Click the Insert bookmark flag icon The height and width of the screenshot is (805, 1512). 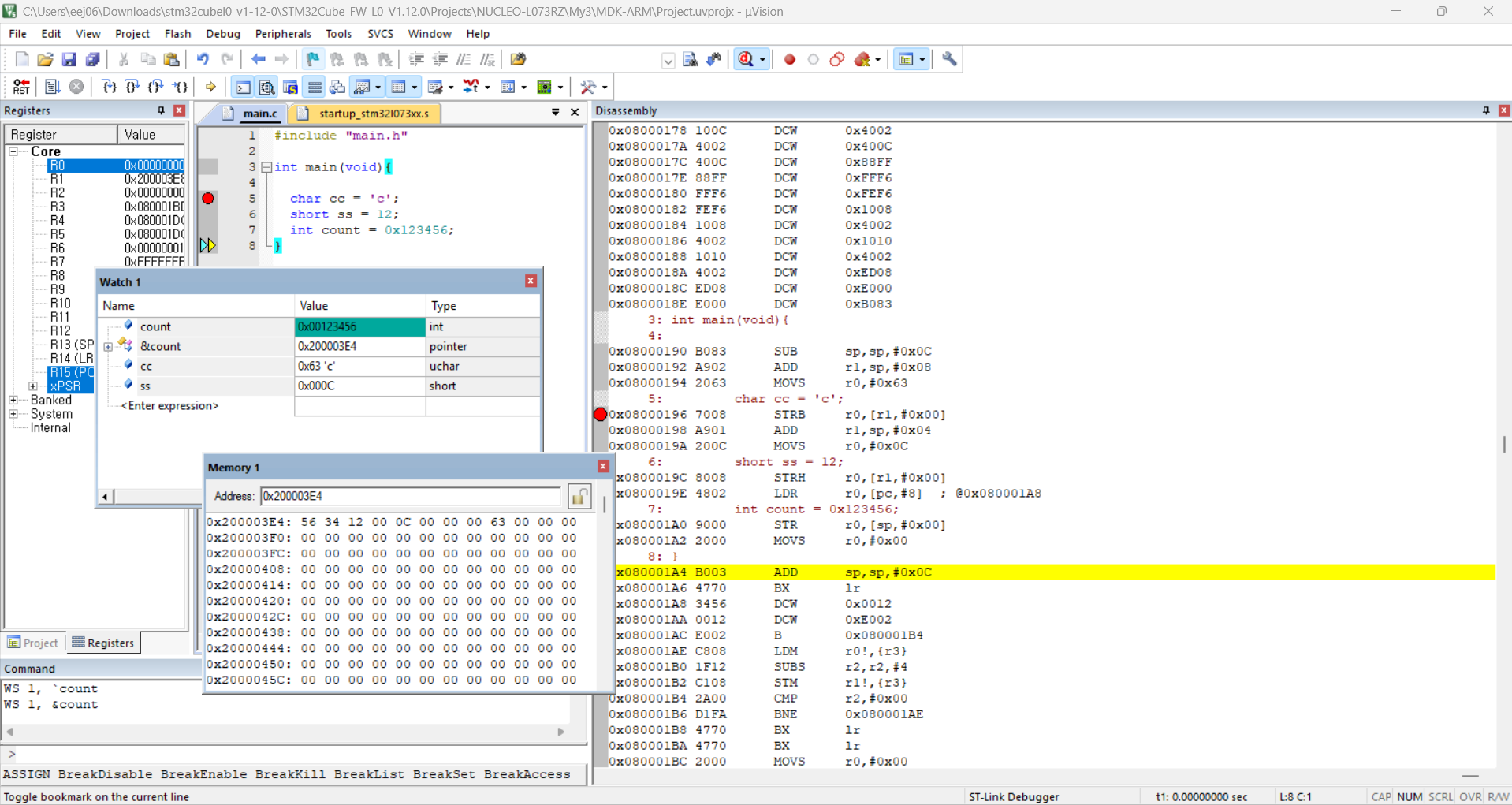pyautogui.click(x=313, y=59)
